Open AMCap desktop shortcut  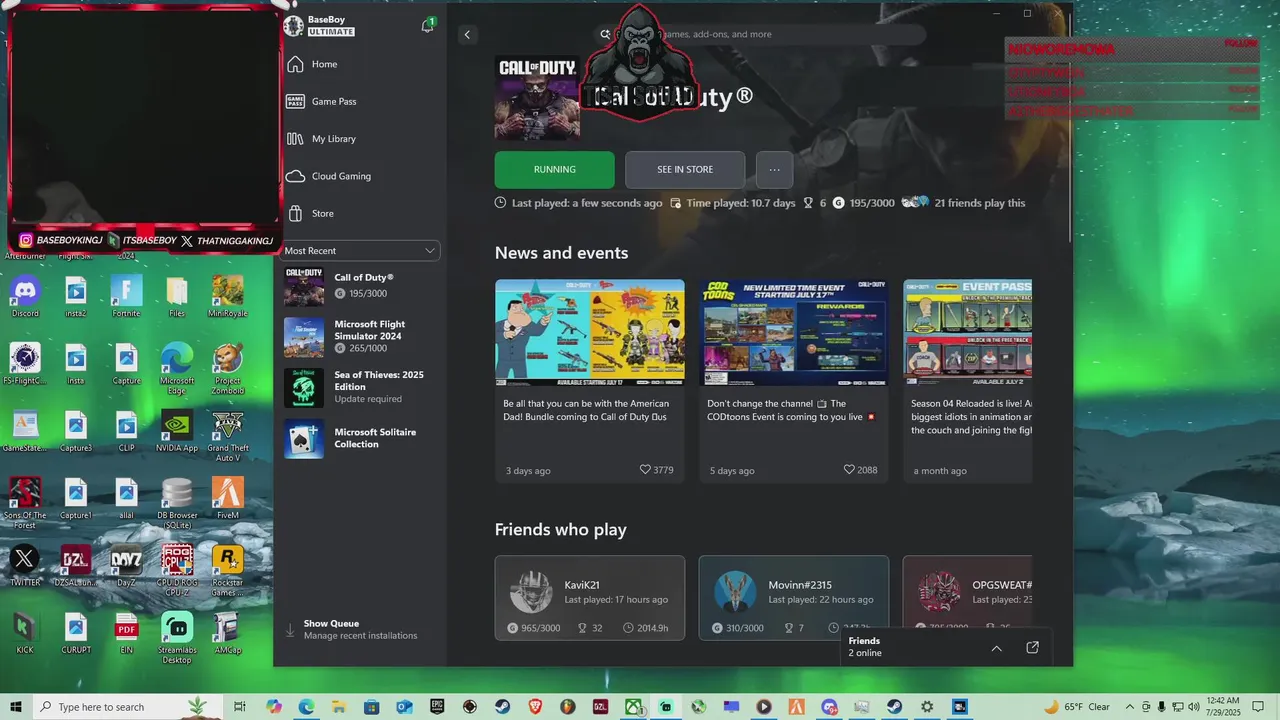coord(227,632)
